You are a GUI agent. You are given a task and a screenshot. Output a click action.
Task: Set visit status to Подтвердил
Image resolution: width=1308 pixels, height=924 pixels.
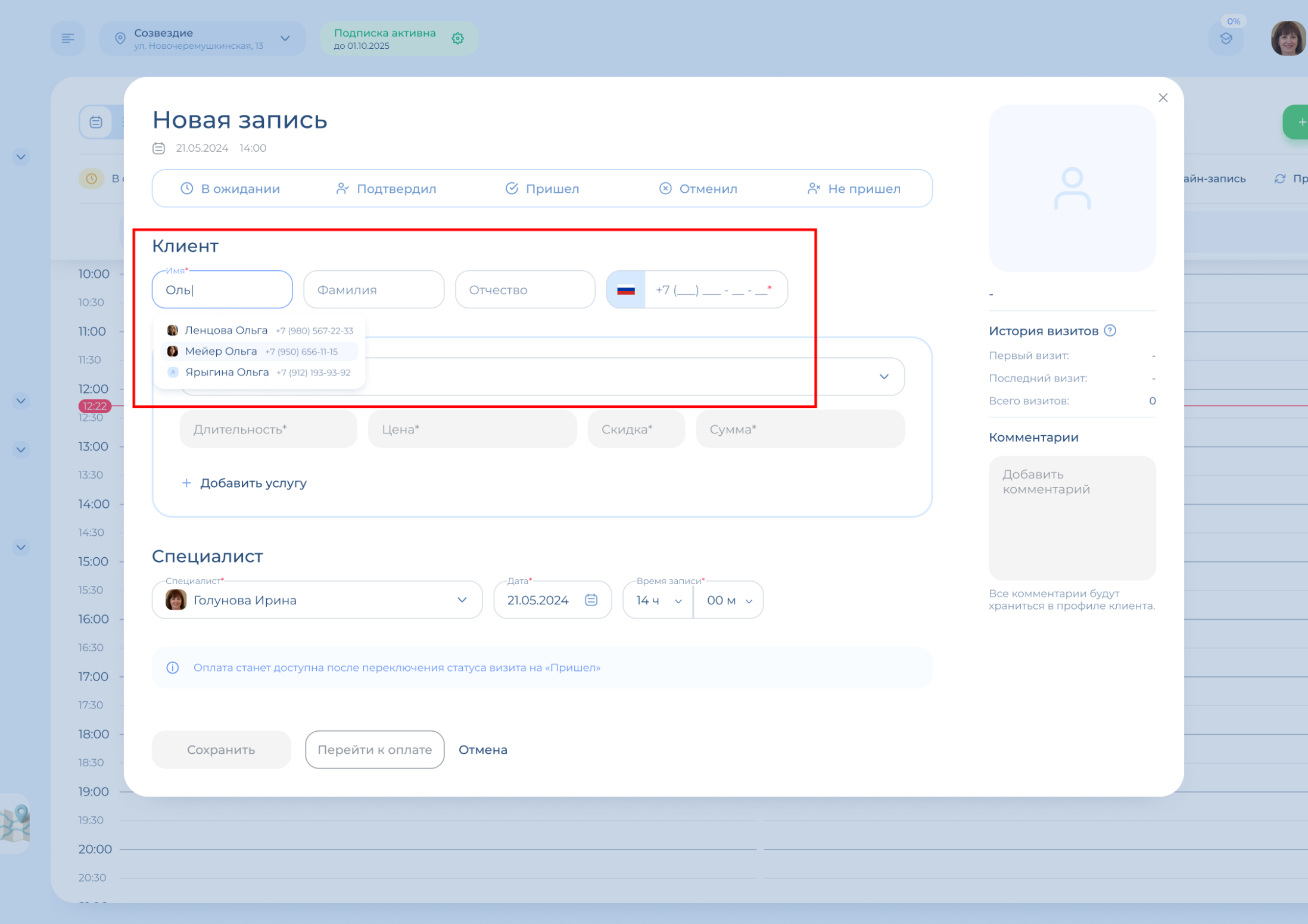tap(386, 189)
